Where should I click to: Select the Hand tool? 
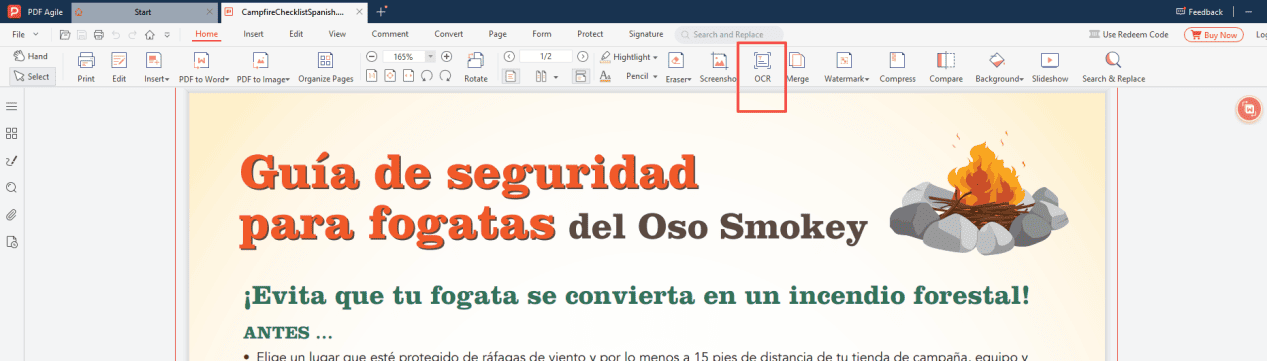click(x=30, y=57)
